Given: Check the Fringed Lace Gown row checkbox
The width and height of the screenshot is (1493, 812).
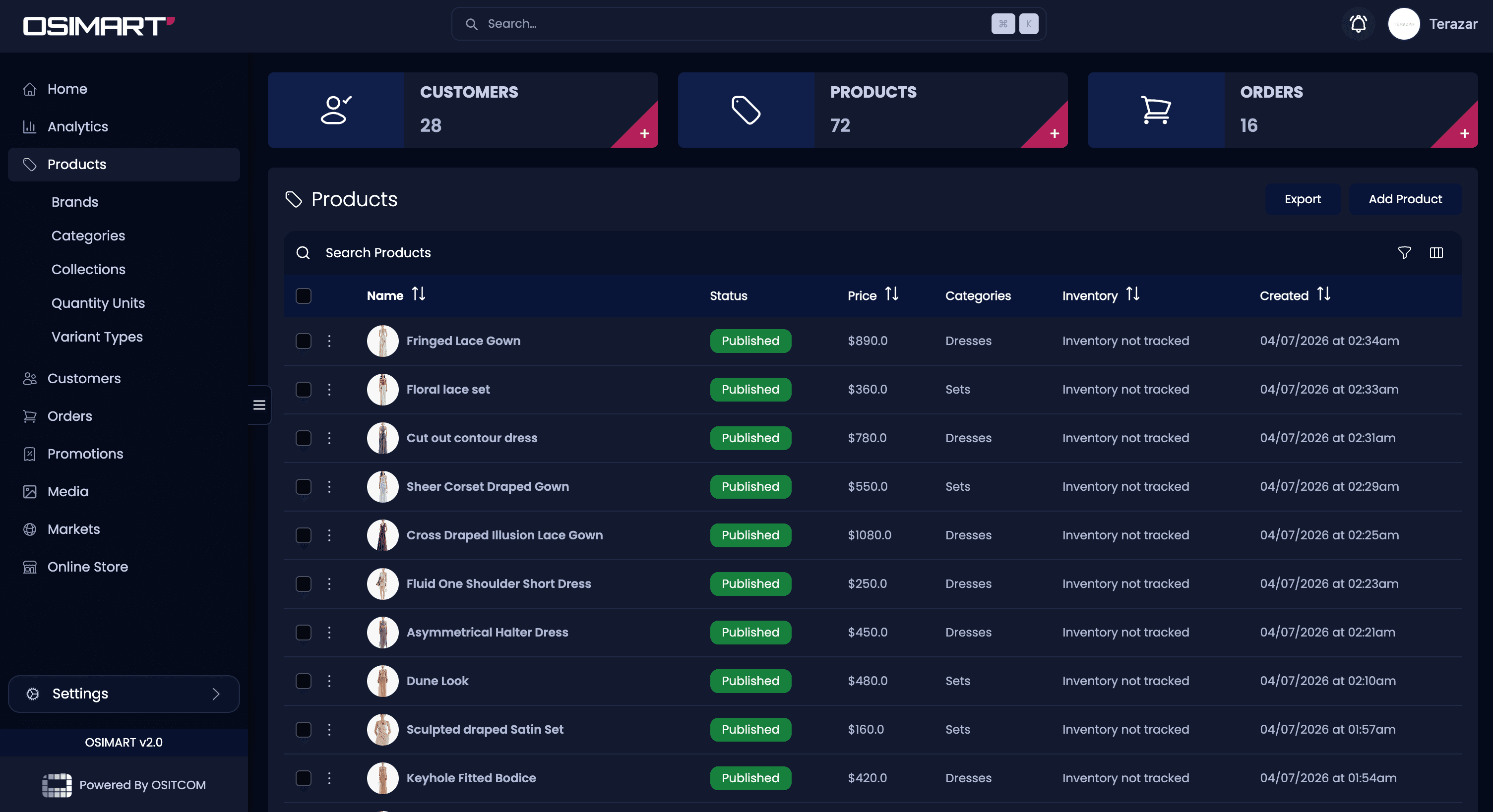Looking at the screenshot, I should point(303,341).
